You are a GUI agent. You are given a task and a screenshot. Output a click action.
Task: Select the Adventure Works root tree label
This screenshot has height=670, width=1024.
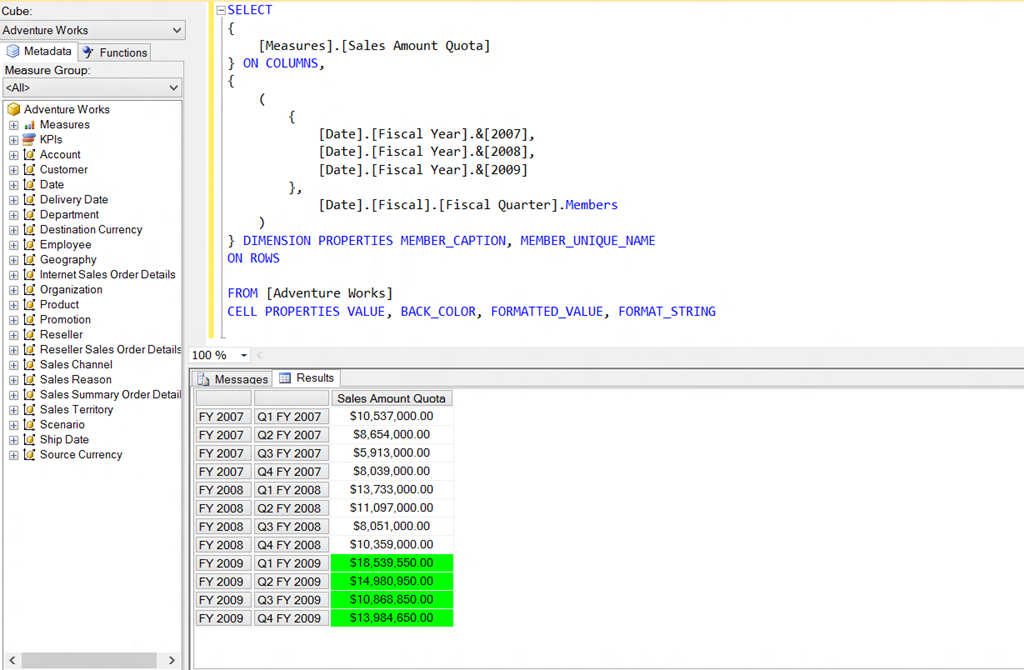(x=67, y=109)
